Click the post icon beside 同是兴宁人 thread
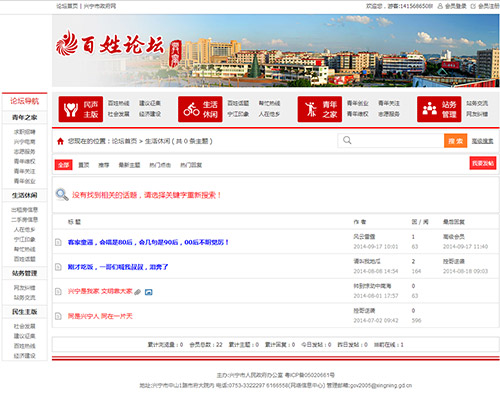 tap(58, 316)
